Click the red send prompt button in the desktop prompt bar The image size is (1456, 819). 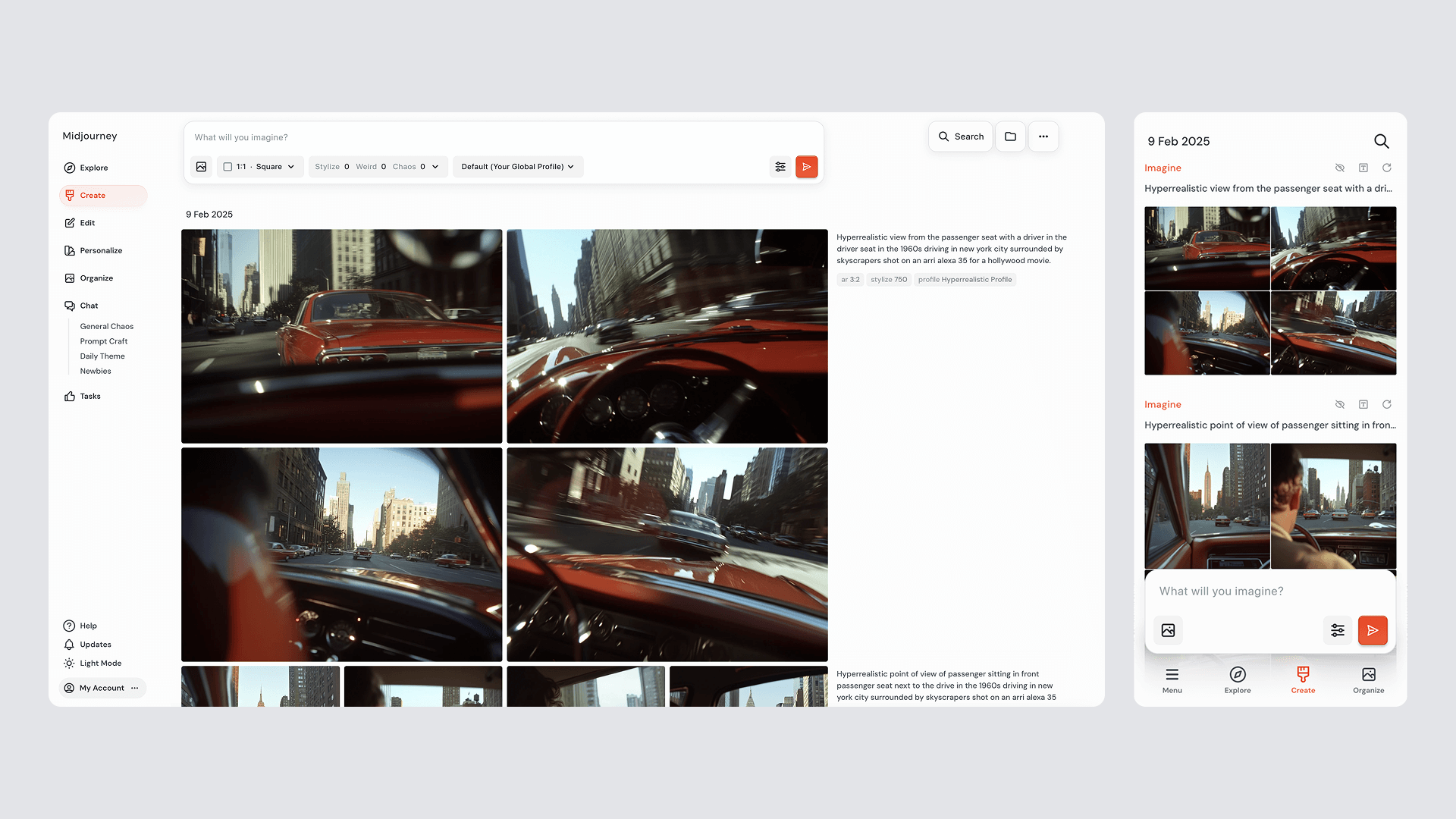point(806,167)
